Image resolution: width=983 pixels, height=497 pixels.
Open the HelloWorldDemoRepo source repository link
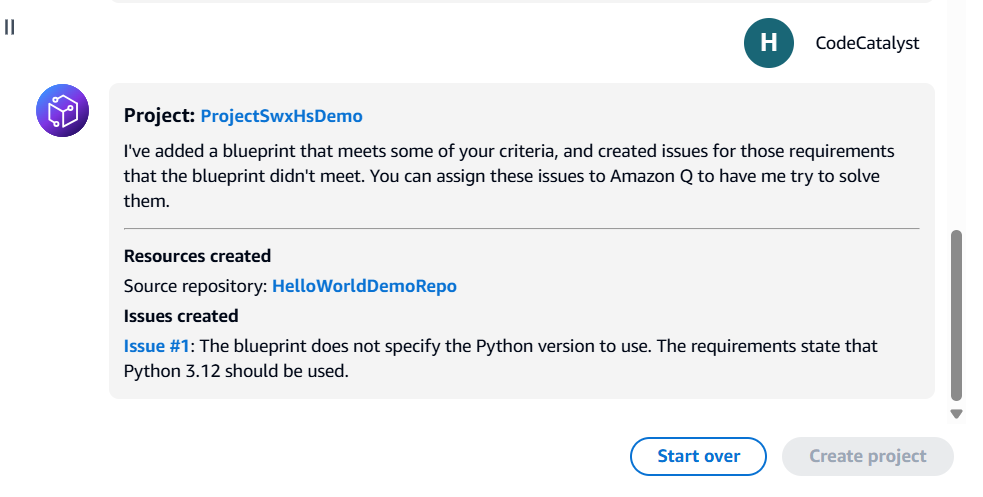point(364,286)
